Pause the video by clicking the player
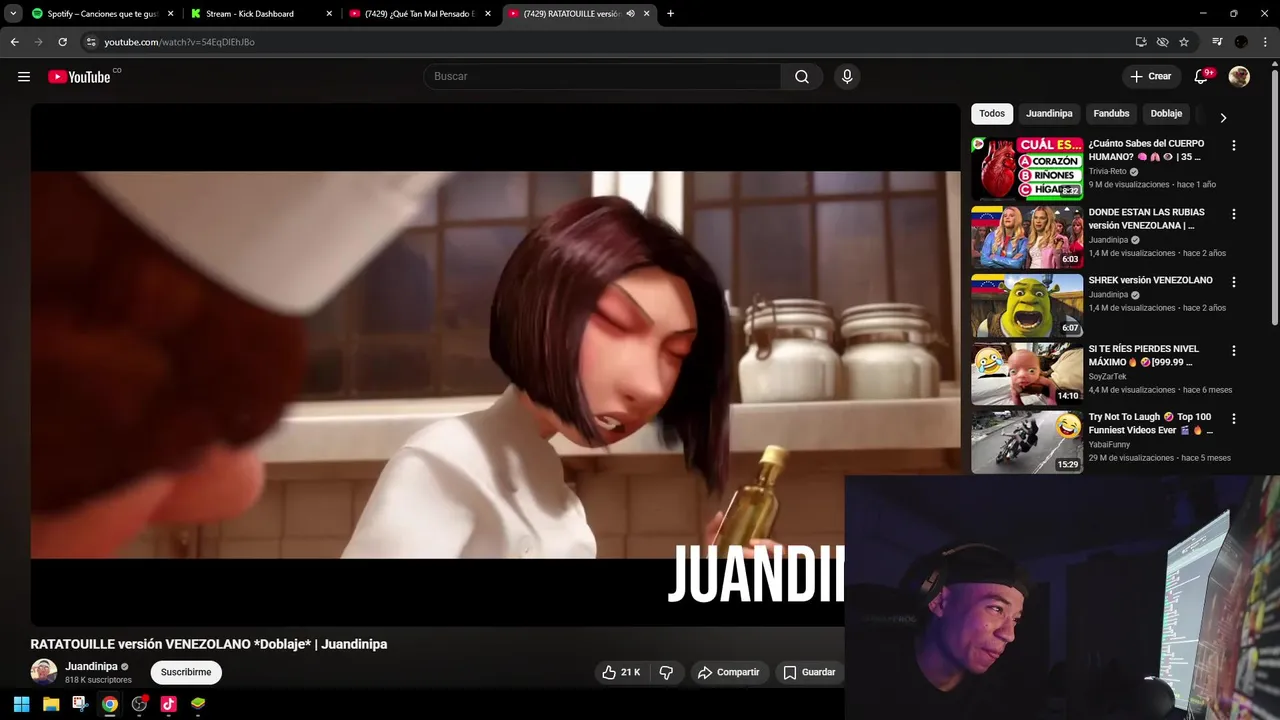The height and width of the screenshot is (720, 1280). coord(495,365)
